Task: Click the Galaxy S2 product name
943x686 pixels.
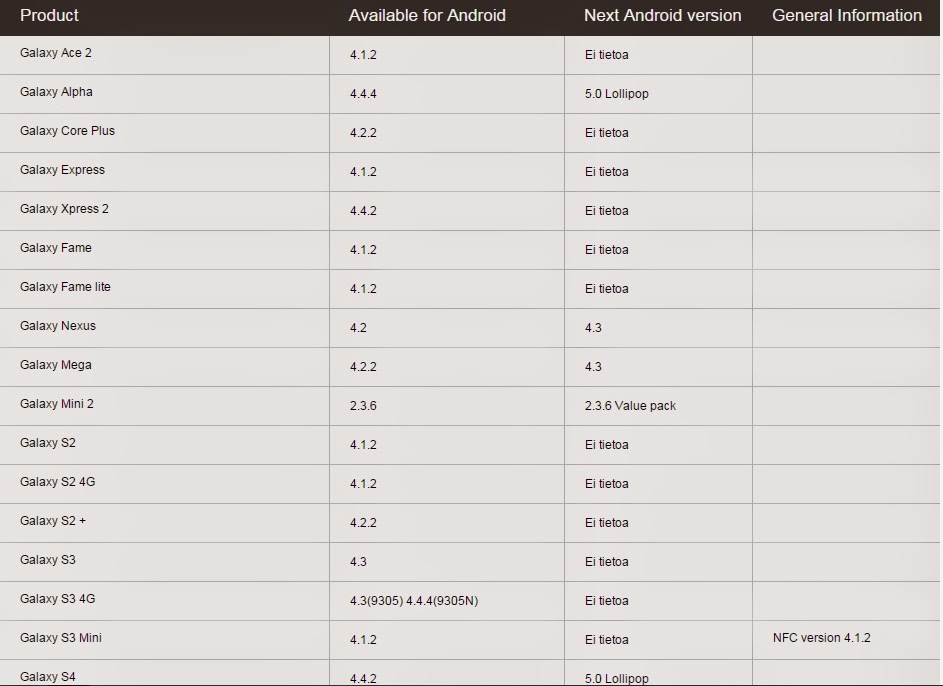Action: point(48,443)
